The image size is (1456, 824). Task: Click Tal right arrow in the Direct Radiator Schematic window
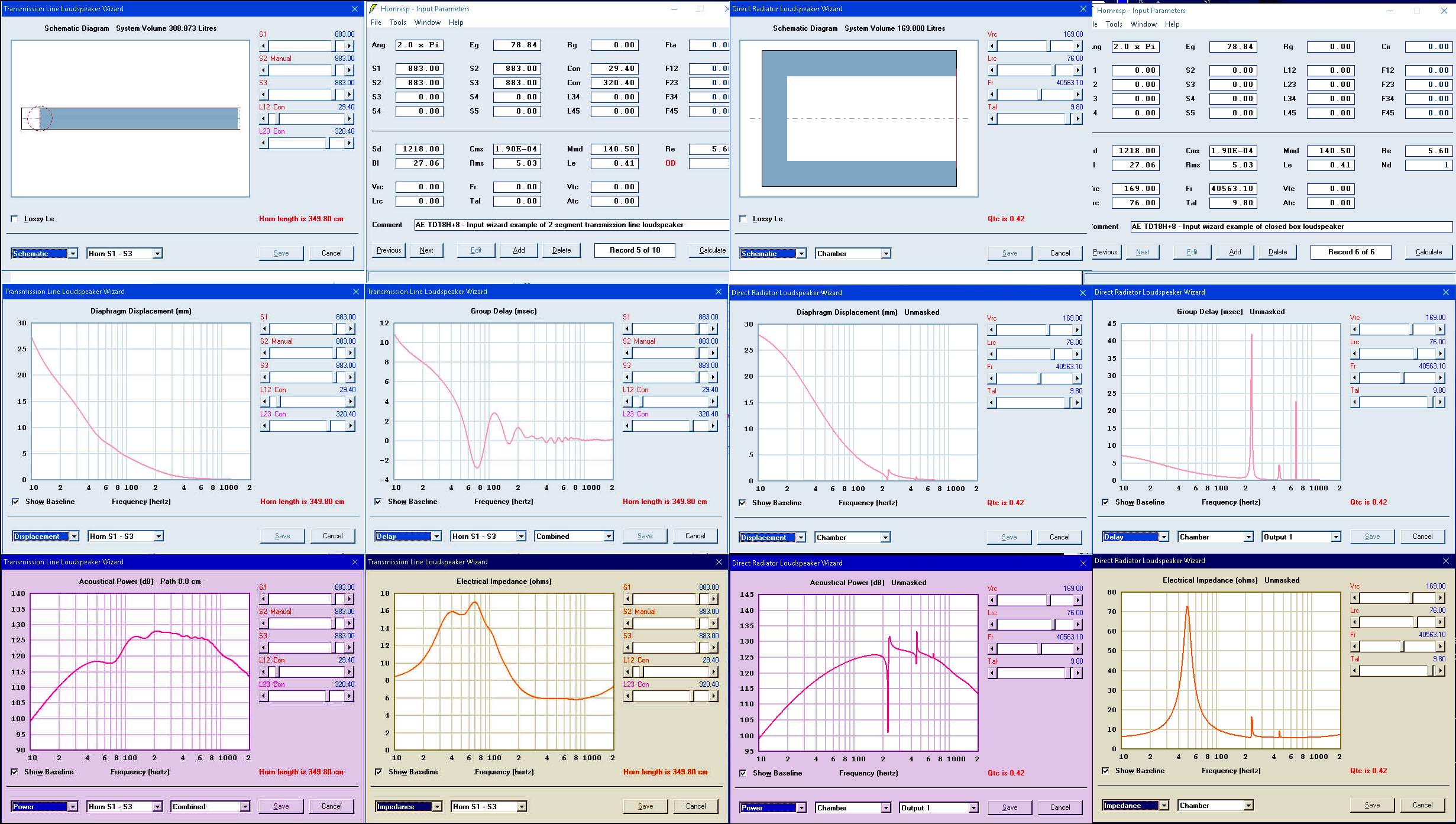click(x=1078, y=118)
